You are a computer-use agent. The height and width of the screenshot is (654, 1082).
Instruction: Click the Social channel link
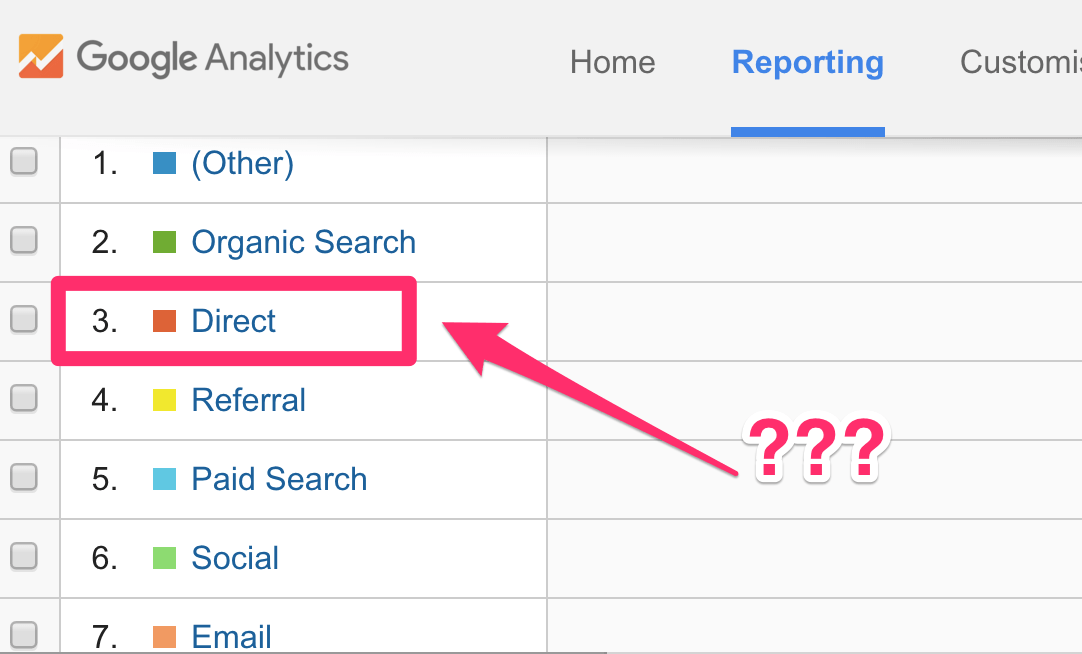click(235, 558)
